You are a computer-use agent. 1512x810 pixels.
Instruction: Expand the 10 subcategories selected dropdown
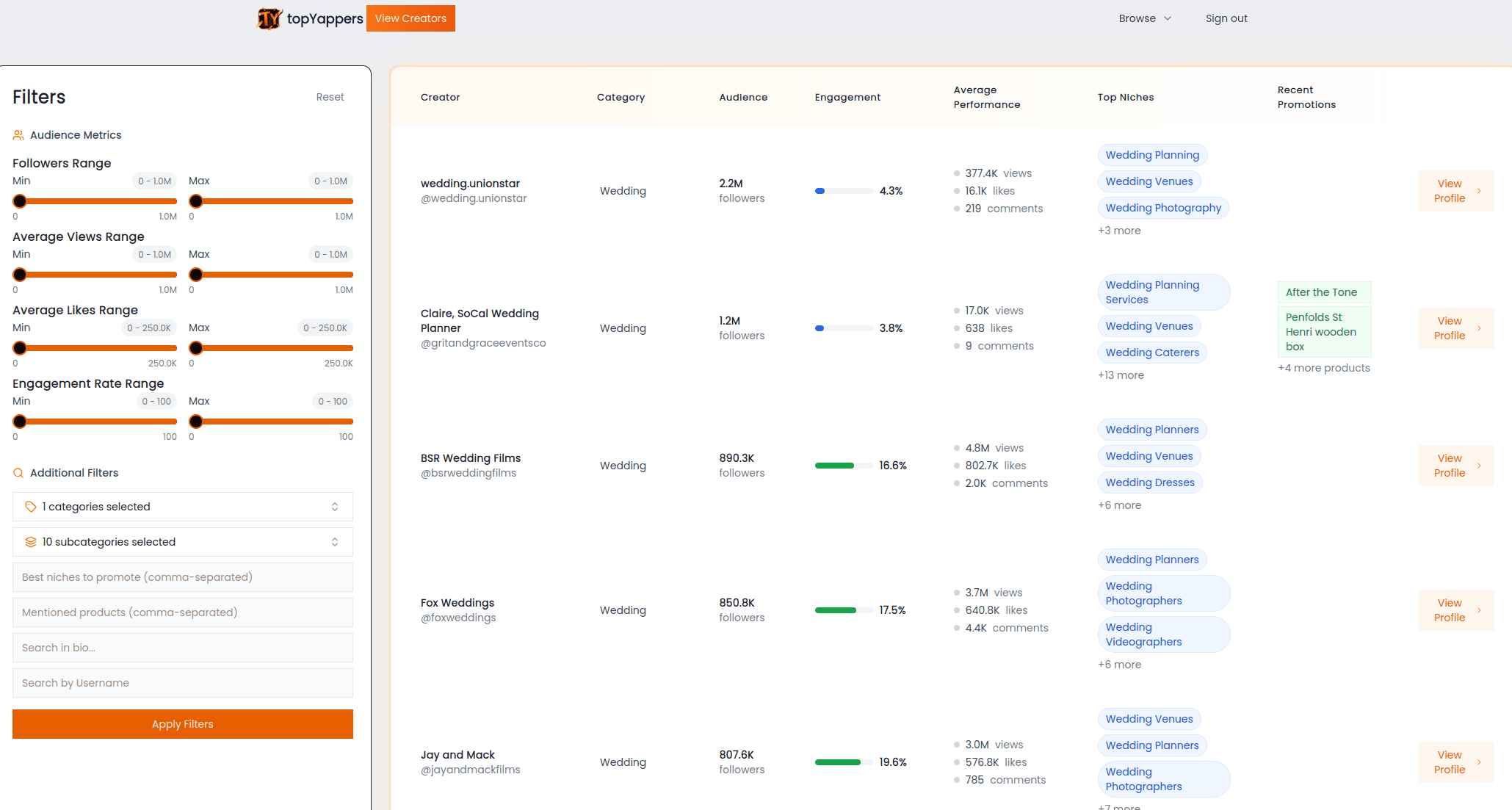(x=183, y=542)
